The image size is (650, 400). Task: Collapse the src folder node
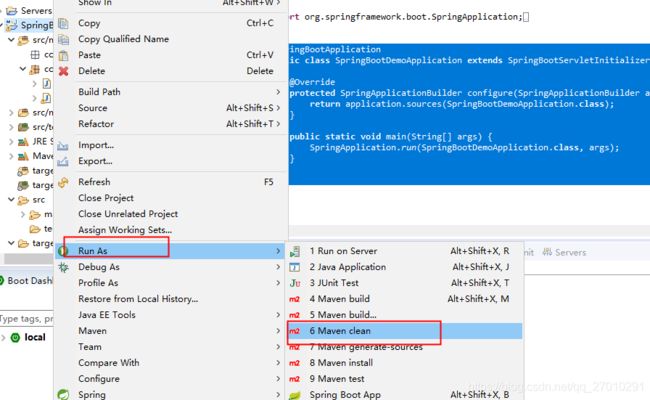12,200
